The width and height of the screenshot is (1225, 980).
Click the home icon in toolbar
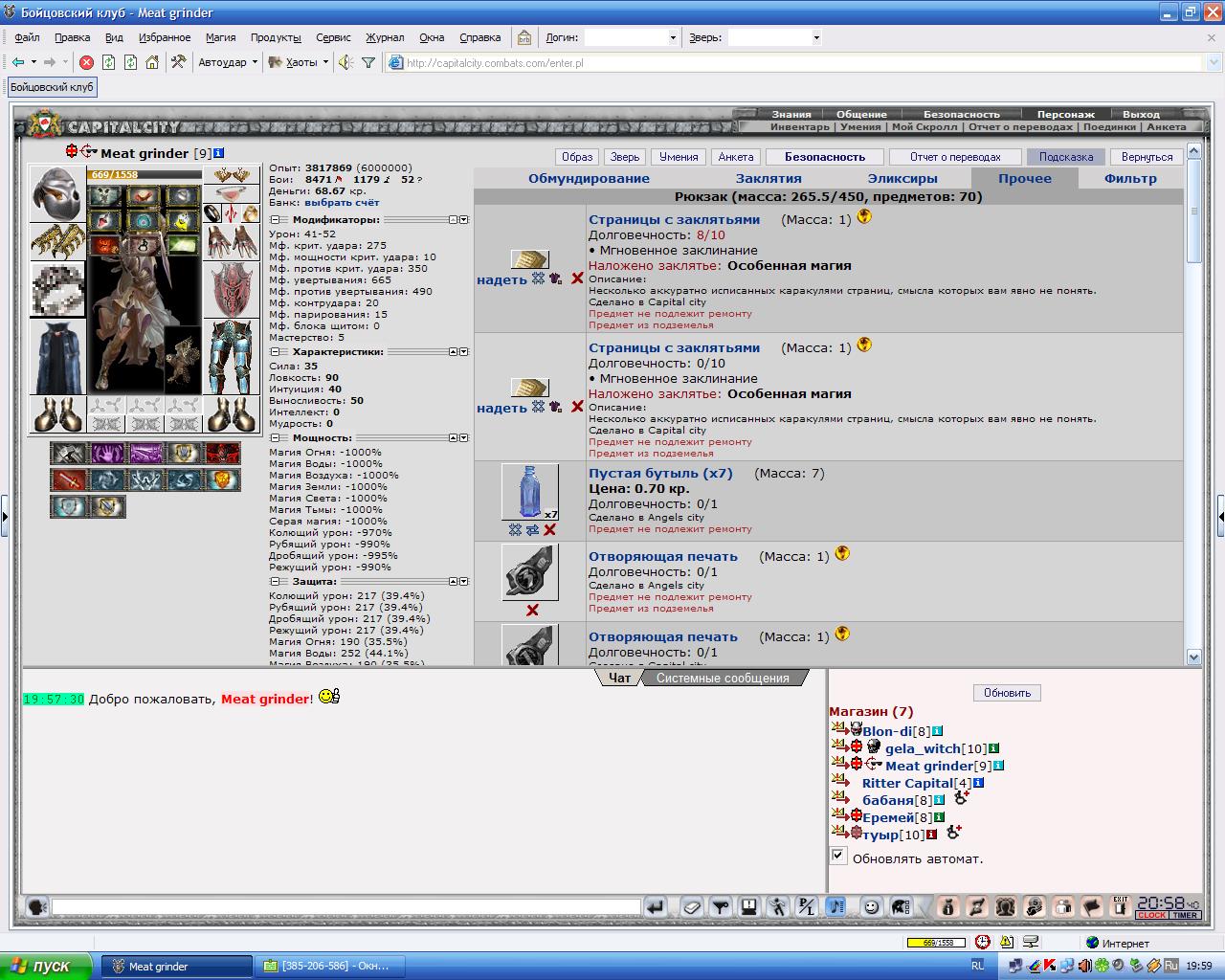pos(152,62)
